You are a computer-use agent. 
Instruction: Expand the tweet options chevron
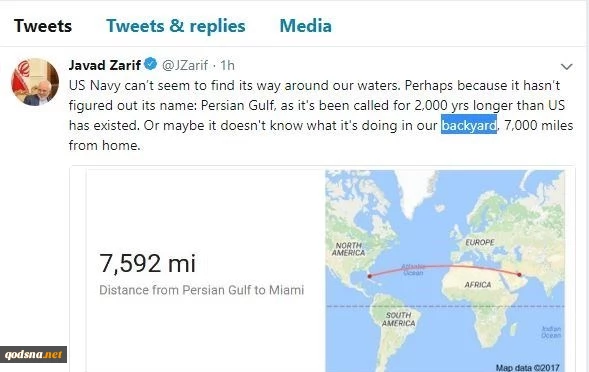click(566, 67)
